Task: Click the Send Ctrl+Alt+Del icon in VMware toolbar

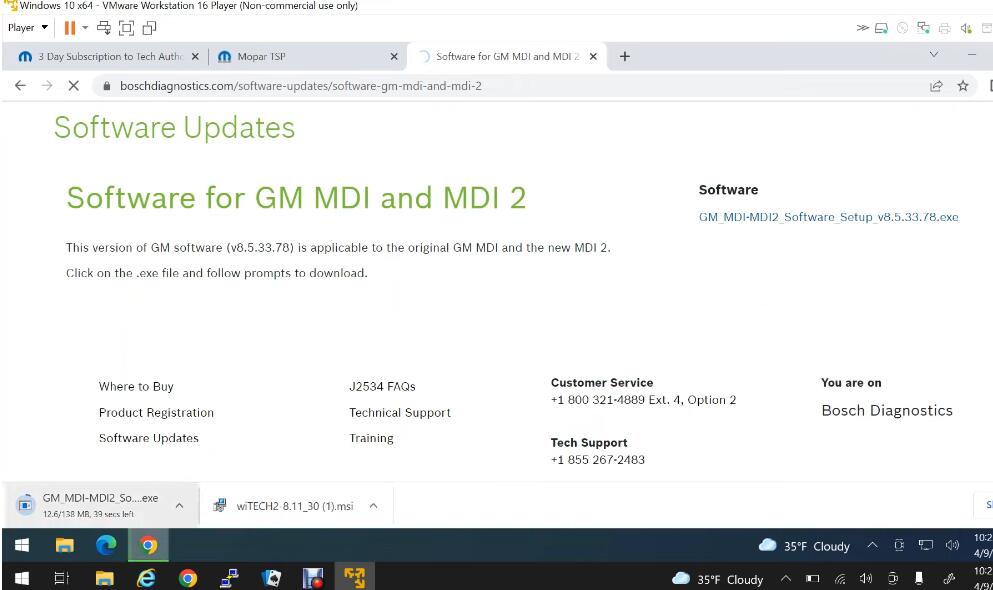Action: click(x=104, y=28)
